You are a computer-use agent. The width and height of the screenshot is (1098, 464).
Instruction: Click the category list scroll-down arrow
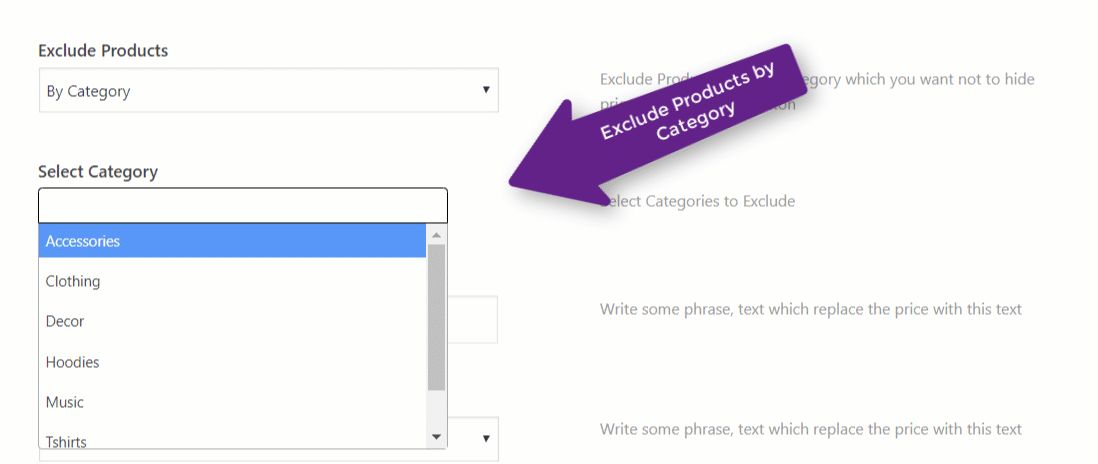coord(436,438)
